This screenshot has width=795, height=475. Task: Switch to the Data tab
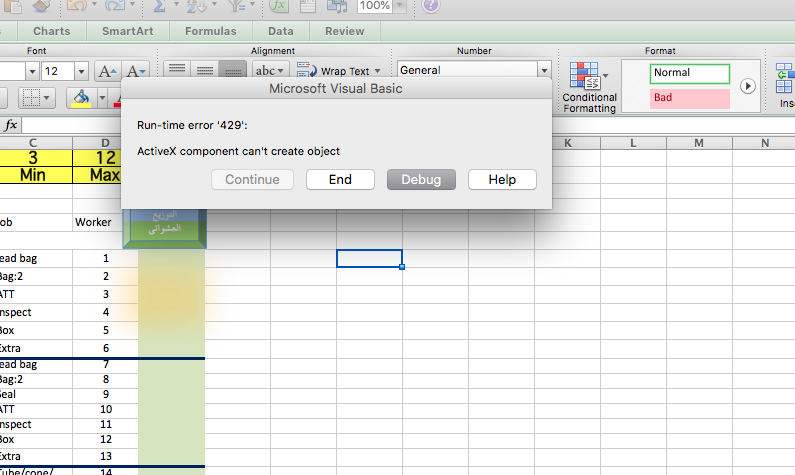click(x=281, y=31)
